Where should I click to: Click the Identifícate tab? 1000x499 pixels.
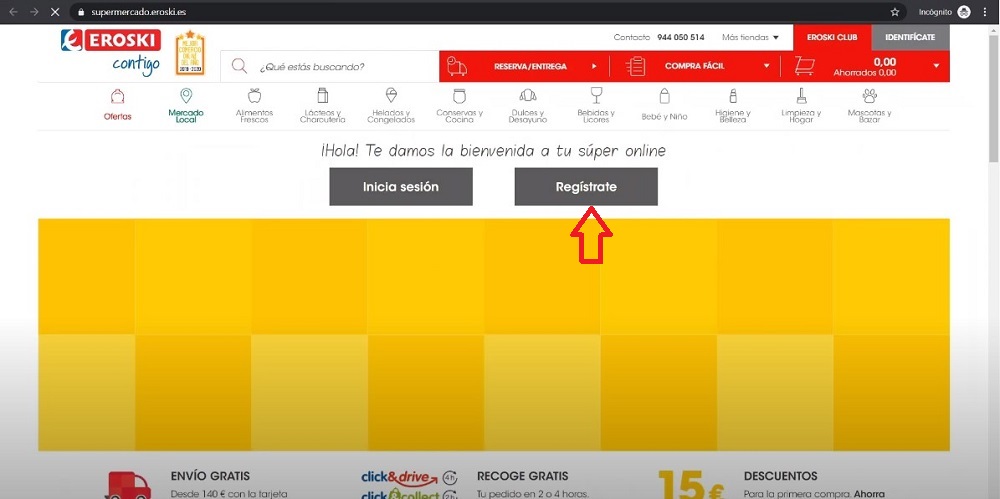(x=910, y=37)
